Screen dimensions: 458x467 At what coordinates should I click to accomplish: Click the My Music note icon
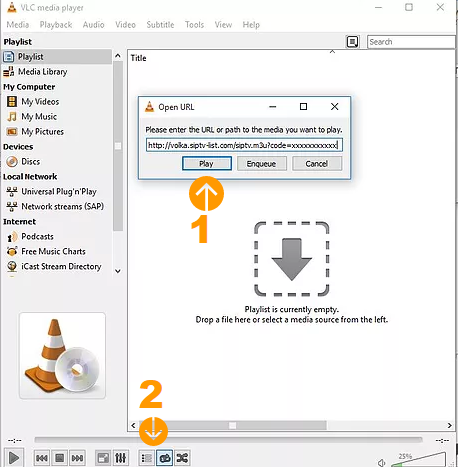(12, 117)
